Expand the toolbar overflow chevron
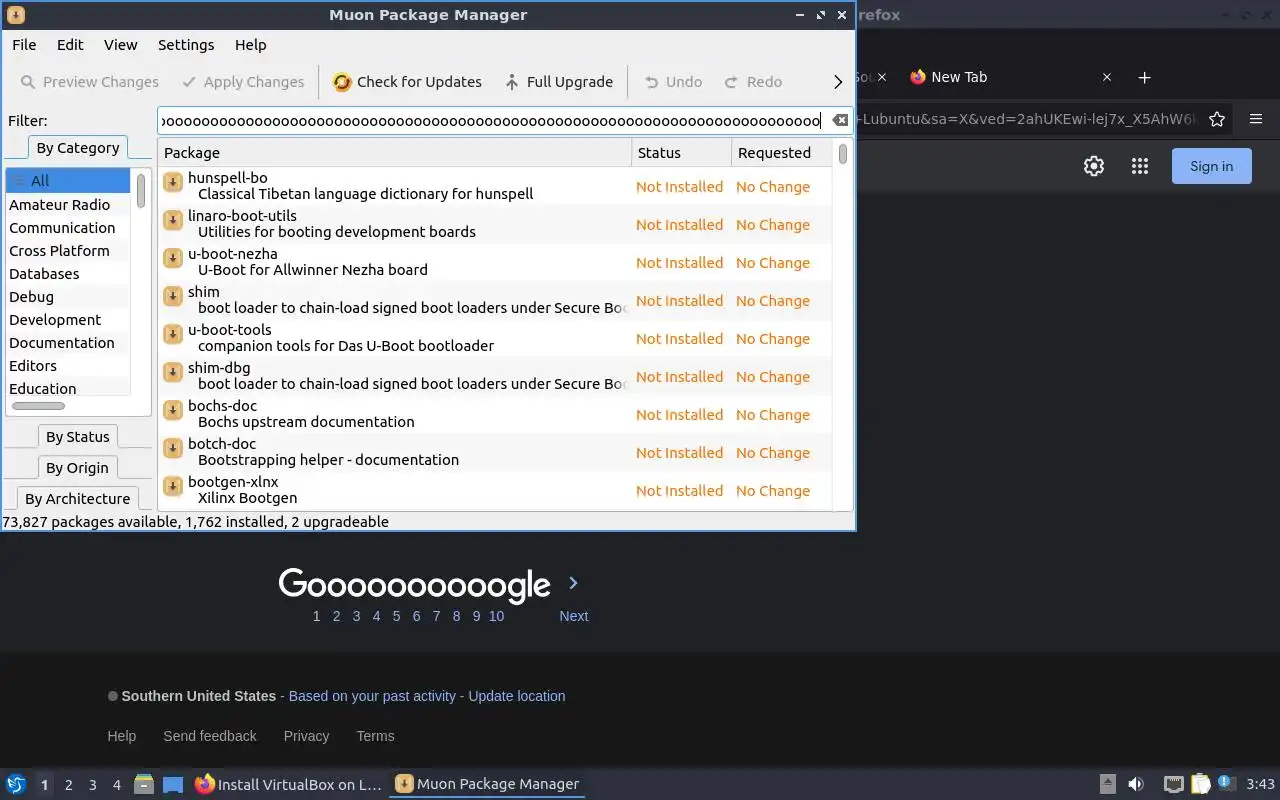This screenshot has height=800, width=1280. (x=838, y=82)
